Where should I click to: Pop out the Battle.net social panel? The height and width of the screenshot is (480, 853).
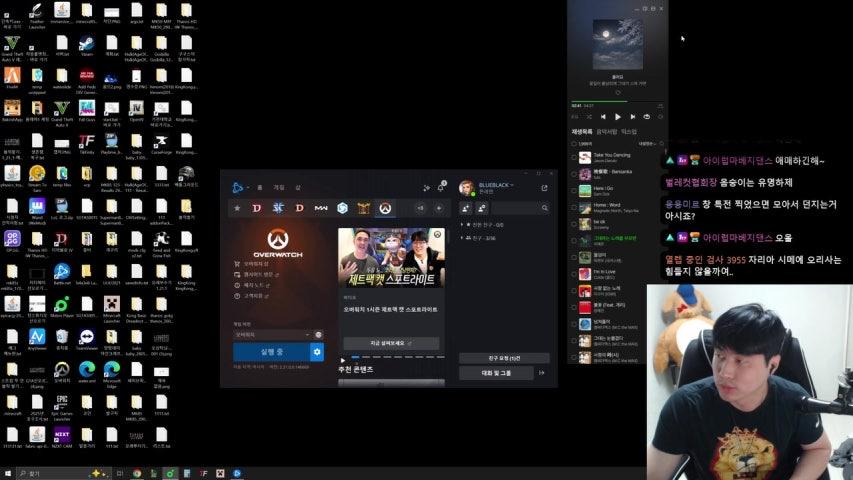544,188
